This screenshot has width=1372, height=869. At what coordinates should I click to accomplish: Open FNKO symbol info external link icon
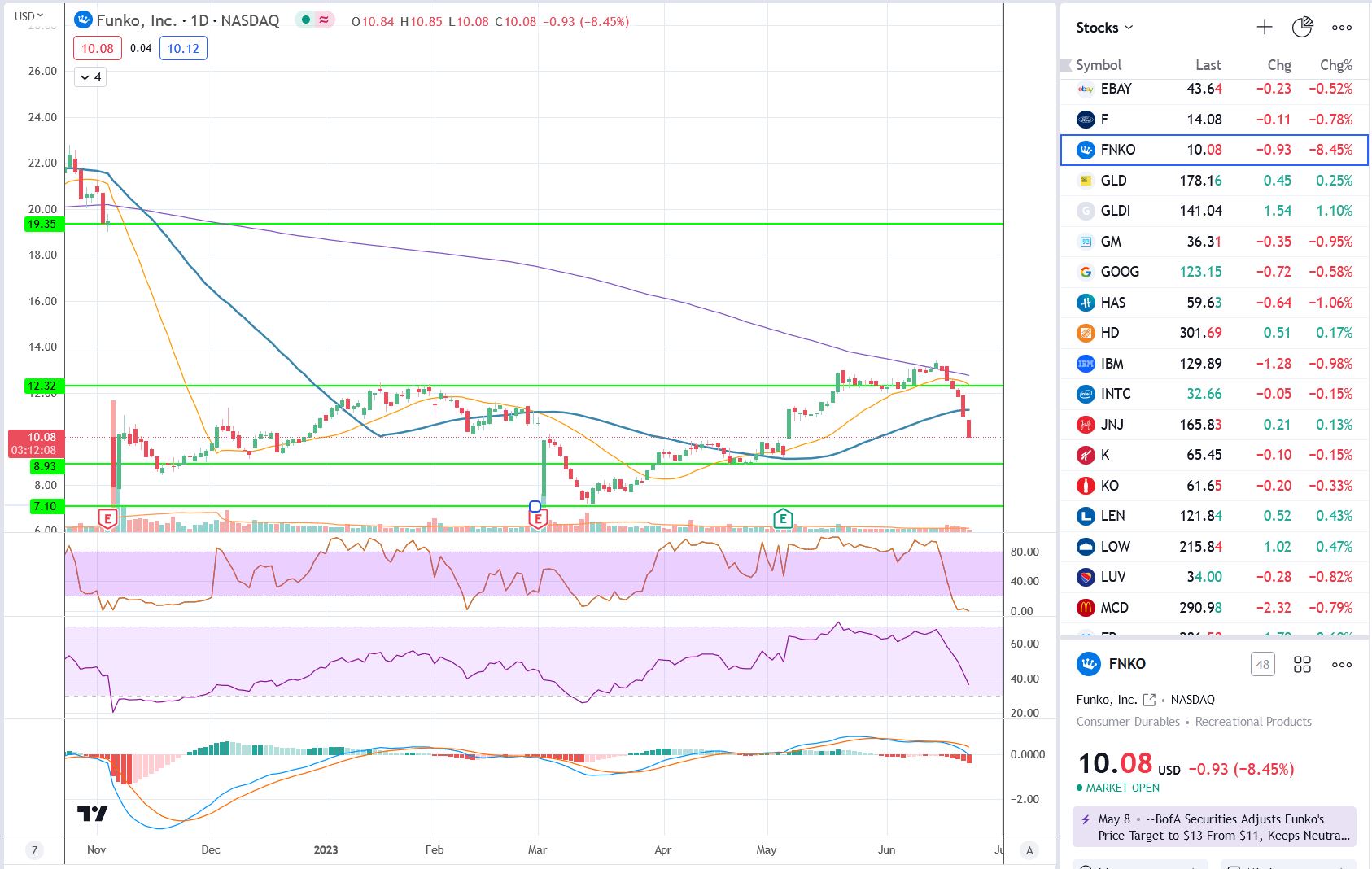1149,700
